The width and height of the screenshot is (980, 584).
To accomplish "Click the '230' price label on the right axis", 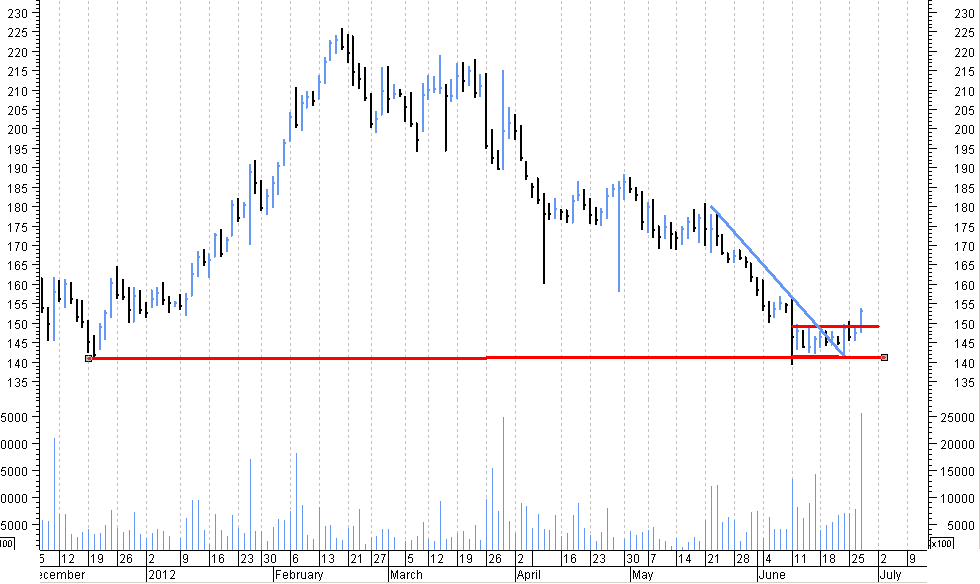I will point(964,14).
